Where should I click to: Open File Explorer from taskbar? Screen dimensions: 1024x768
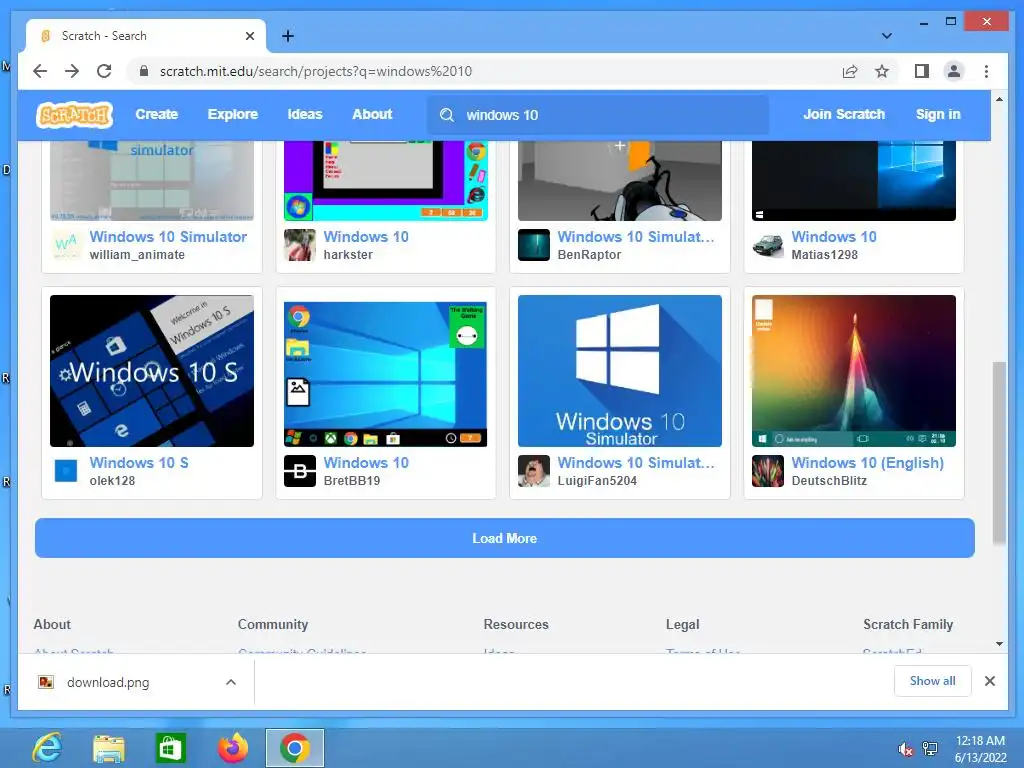click(108, 748)
